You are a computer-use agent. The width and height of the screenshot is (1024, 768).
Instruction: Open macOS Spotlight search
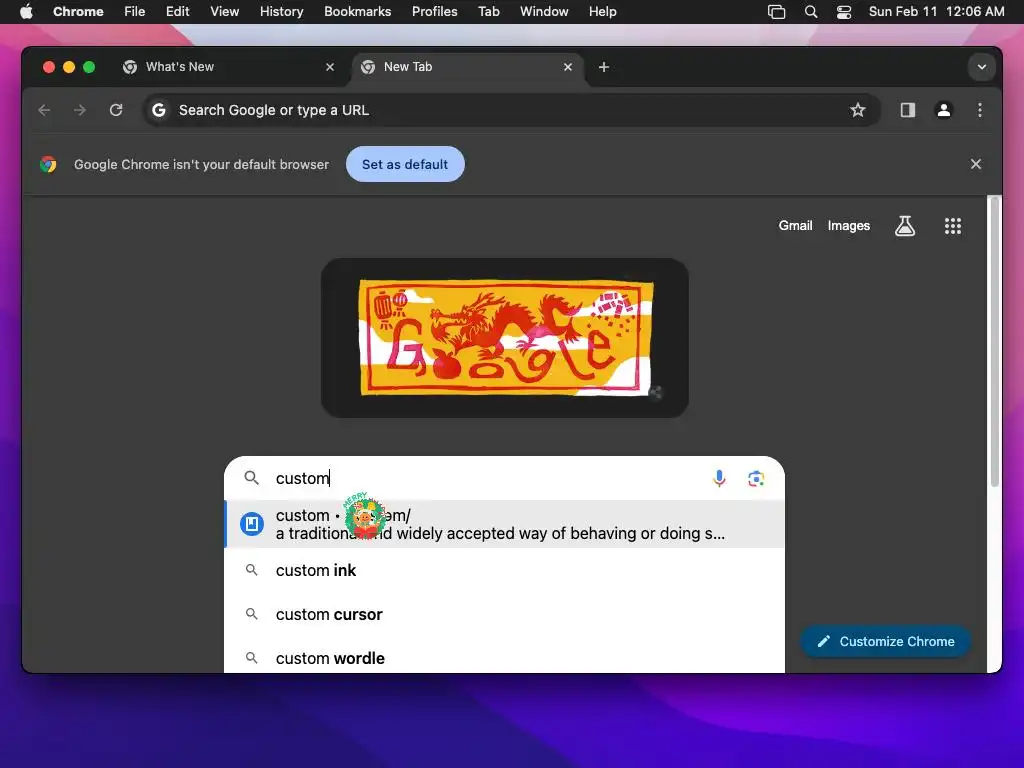tap(810, 12)
